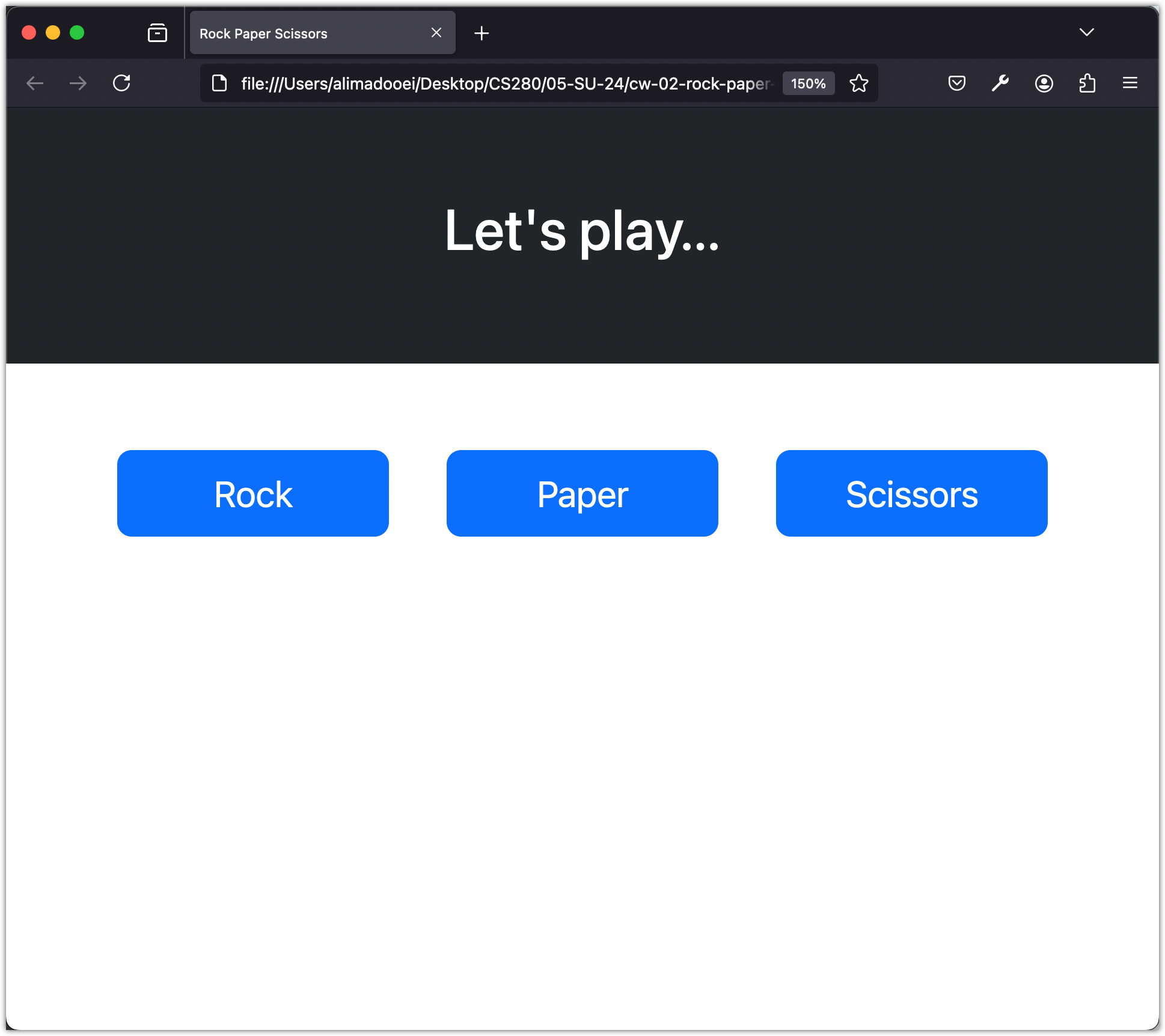Open Firefox View tab overview icon
The image size is (1165, 1036).
pos(157,33)
